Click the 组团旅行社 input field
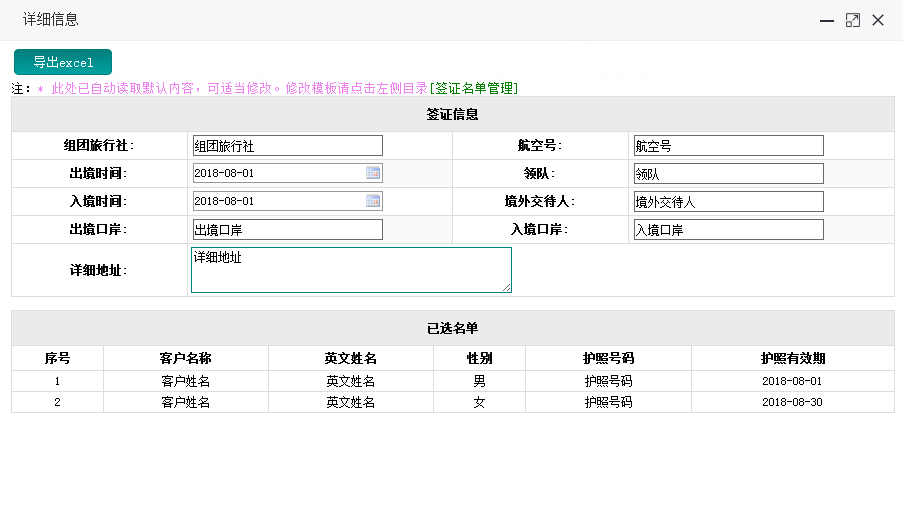903x519 pixels. click(x=287, y=146)
